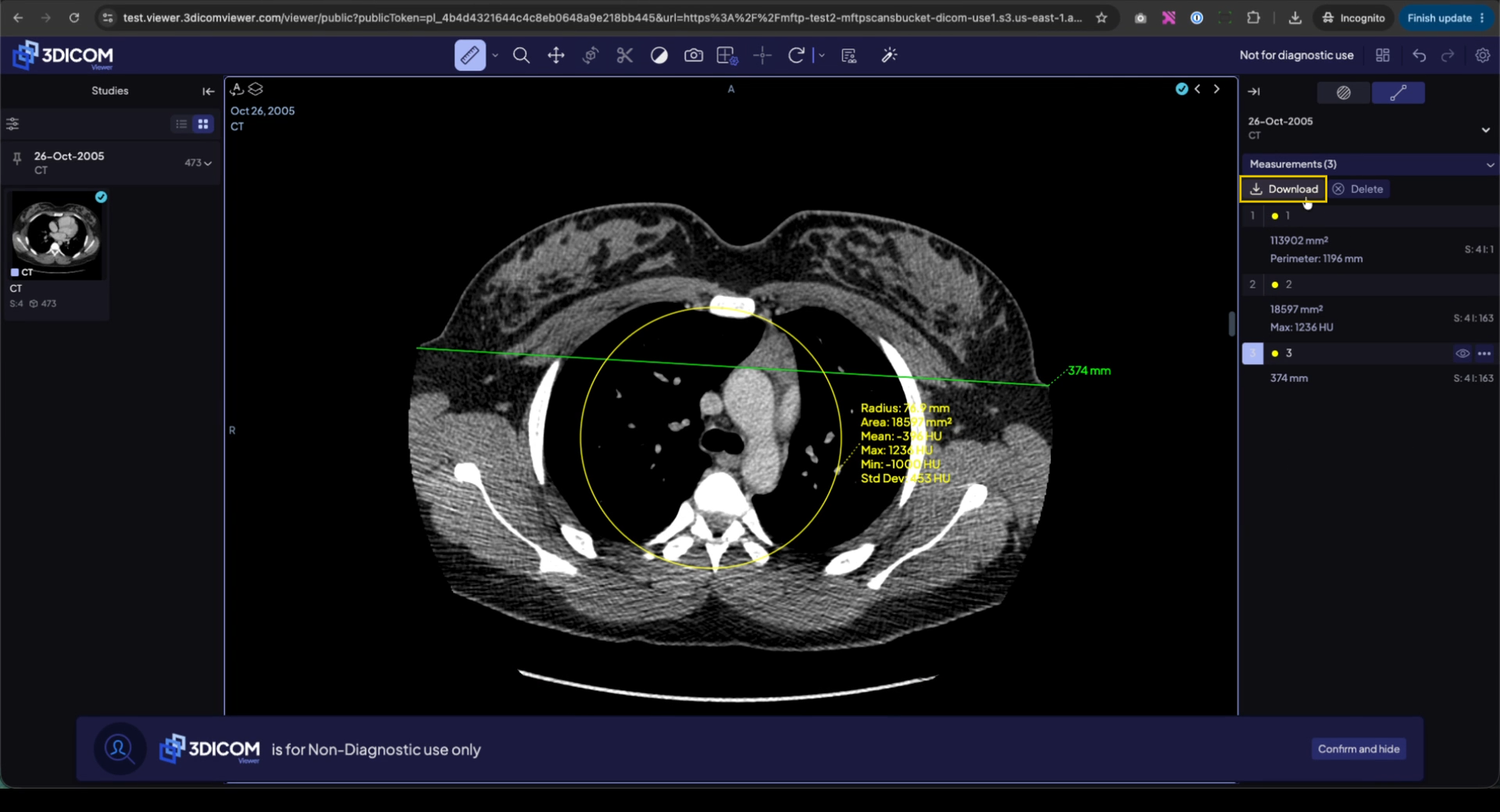Click yellow color dot of measurement 1
This screenshot has height=812, width=1500.
1275,216
